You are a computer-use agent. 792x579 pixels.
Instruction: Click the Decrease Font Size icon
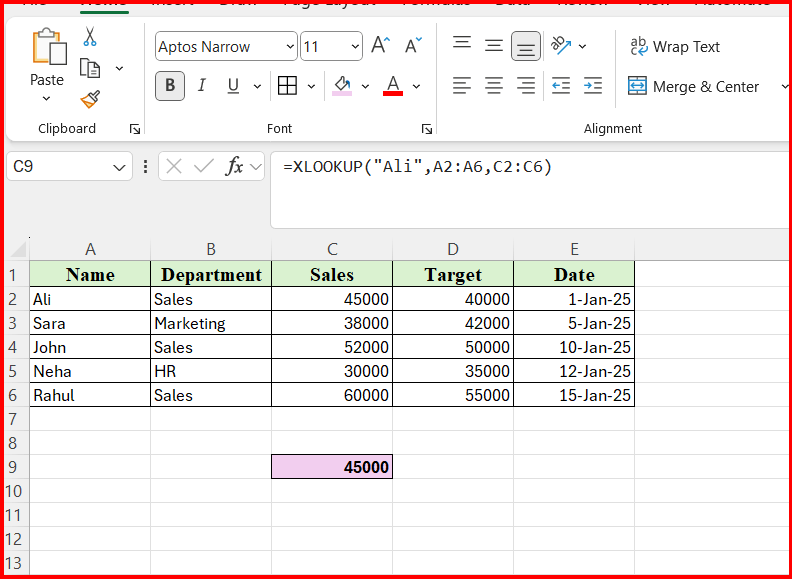pyautogui.click(x=414, y=46)
